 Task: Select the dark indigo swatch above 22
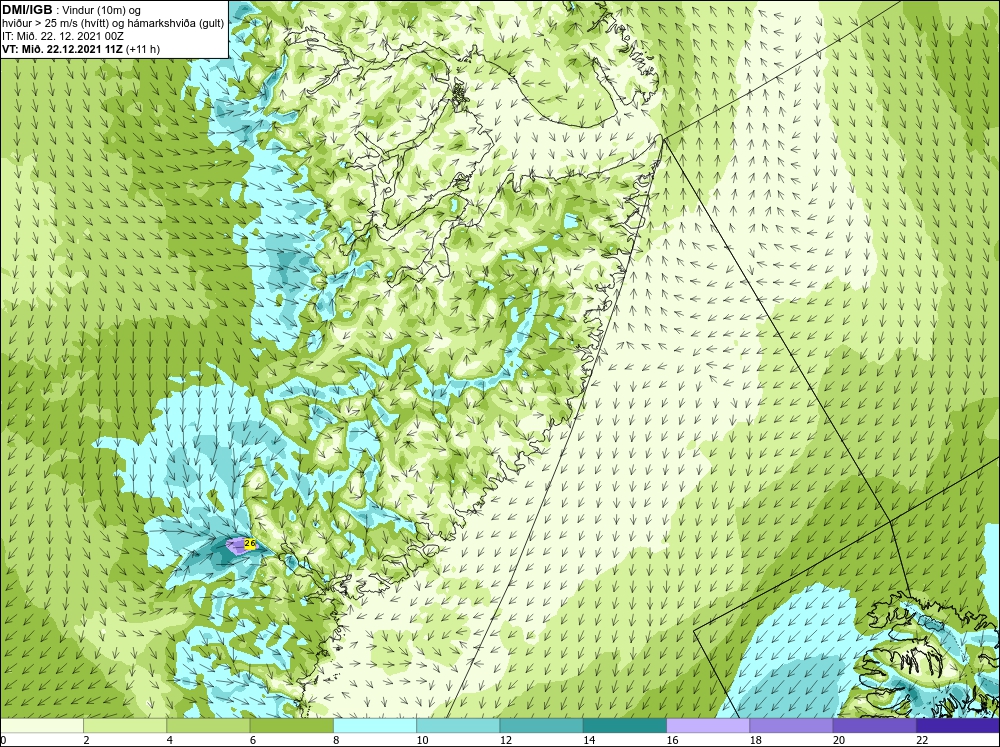pos(957,726)
